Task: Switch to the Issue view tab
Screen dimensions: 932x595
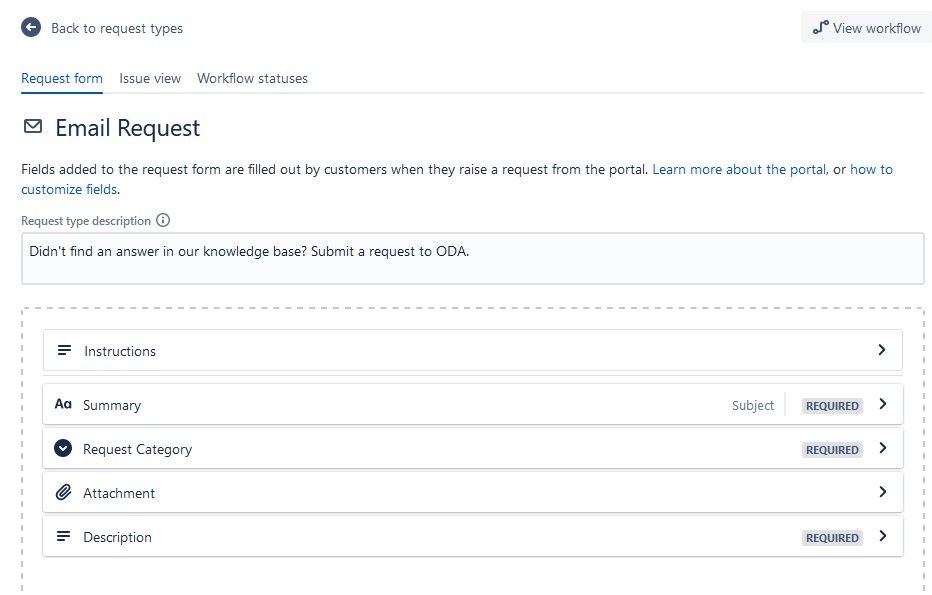Action: [150, 78]
